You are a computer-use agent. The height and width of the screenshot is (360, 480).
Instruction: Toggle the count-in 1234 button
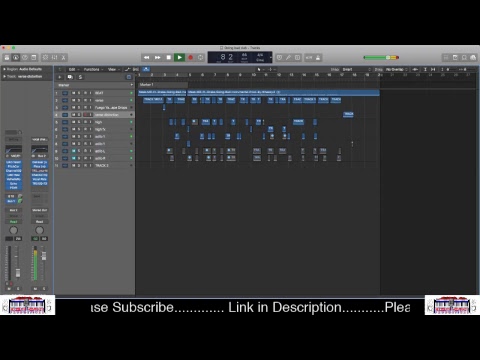309,58
